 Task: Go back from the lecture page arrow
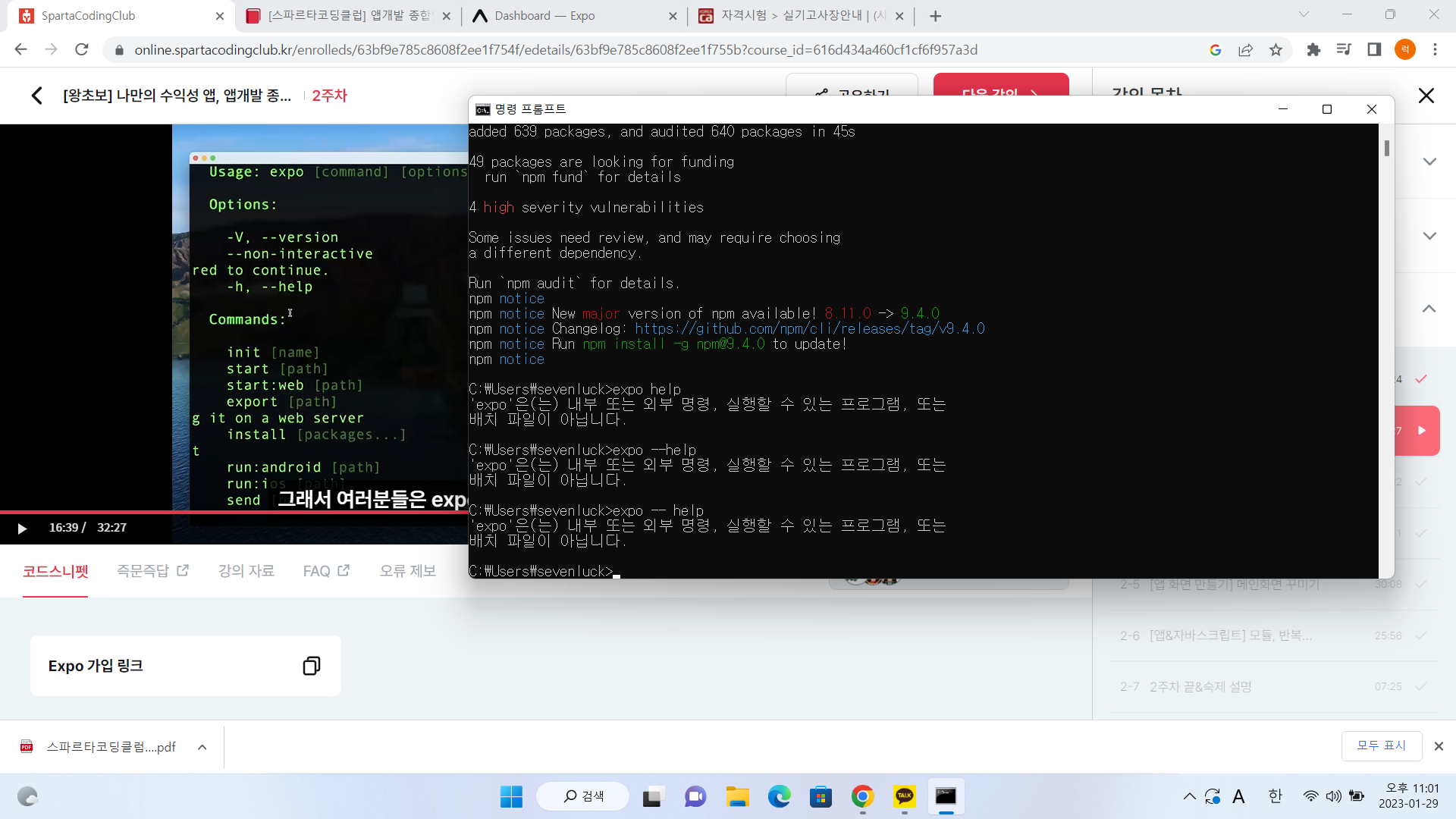[36, 96]
